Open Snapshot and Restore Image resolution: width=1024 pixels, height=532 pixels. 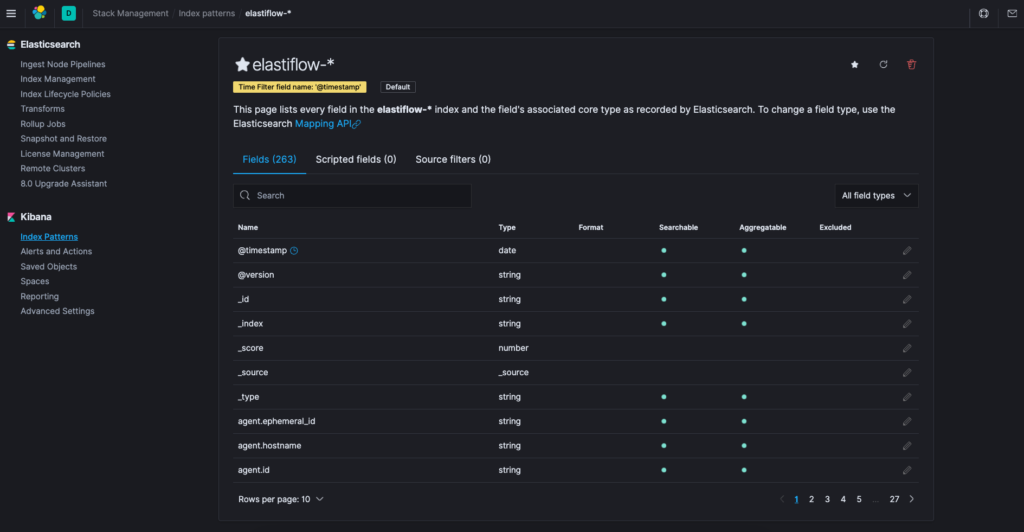pos(63,138)
